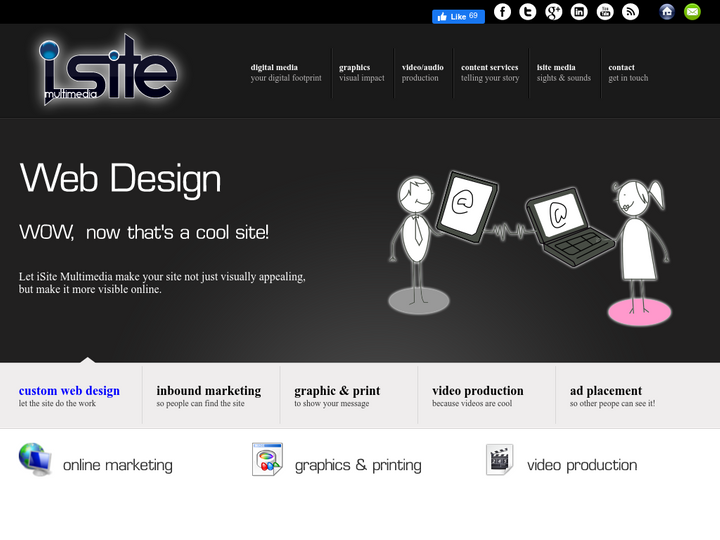Open the Google Plus icon
The width and height of the screenshot is (720, 540).
554,12
